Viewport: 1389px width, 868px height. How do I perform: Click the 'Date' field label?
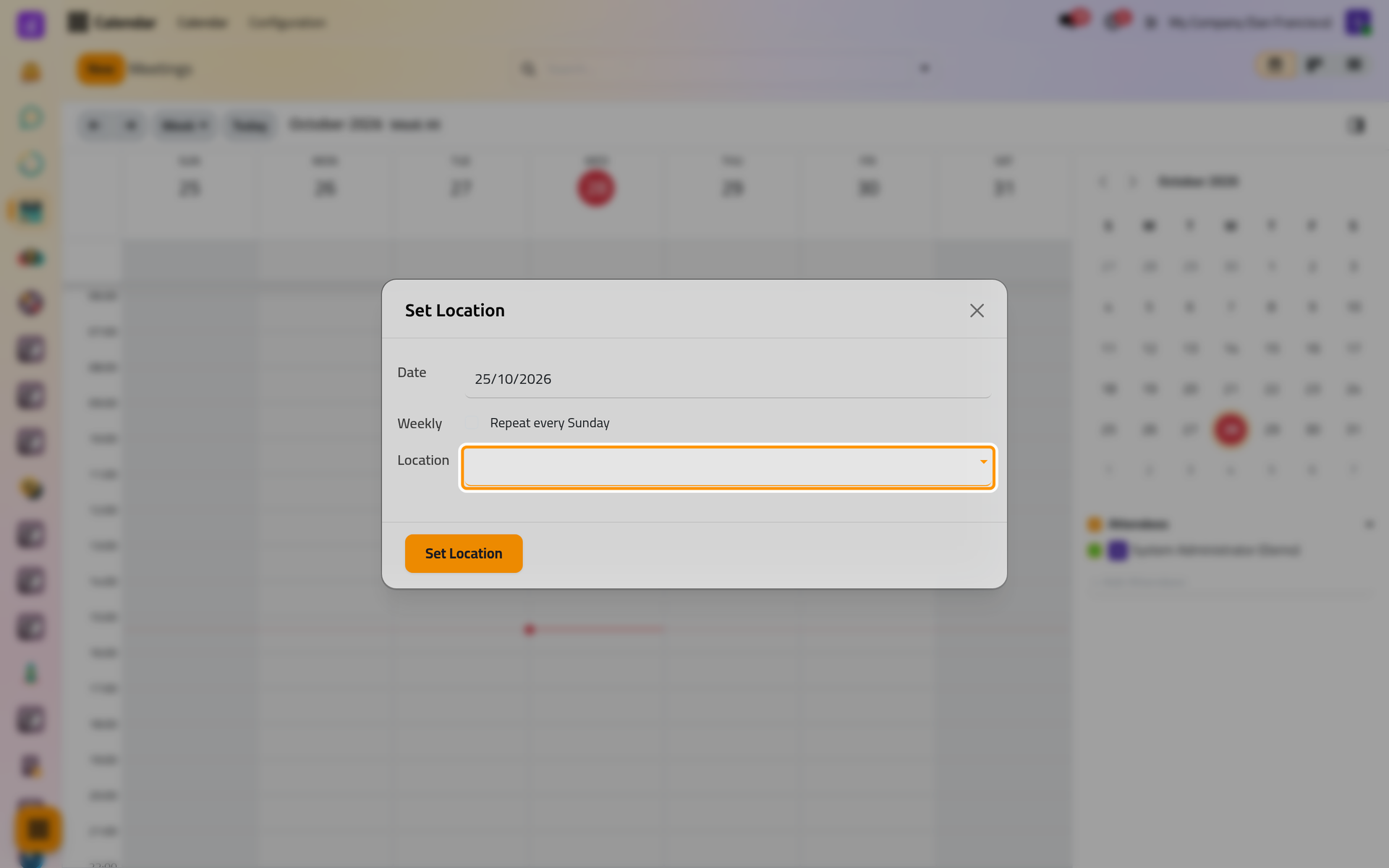point(412,373)
